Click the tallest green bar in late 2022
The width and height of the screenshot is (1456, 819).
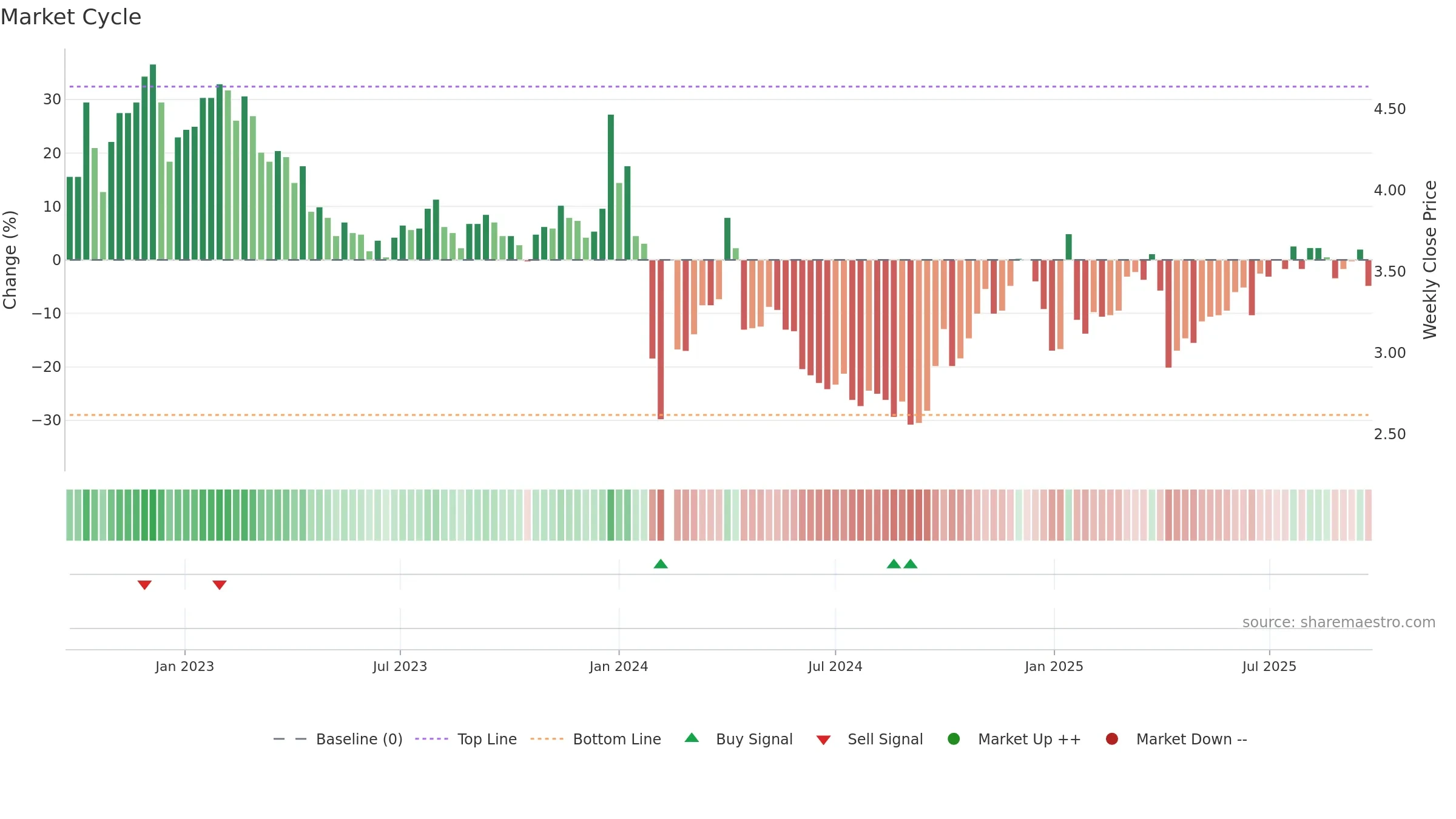153,162
